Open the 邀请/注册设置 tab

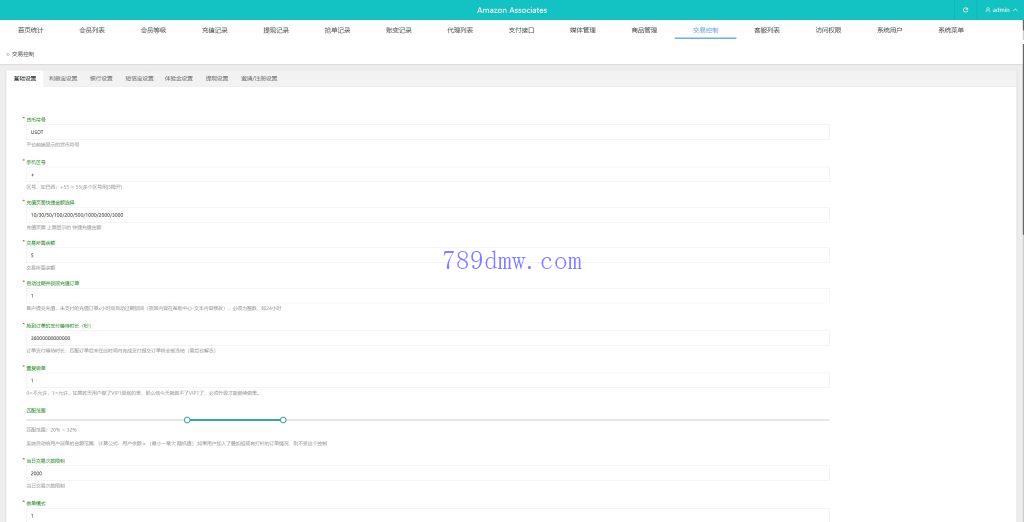click(x=259, y=78)
